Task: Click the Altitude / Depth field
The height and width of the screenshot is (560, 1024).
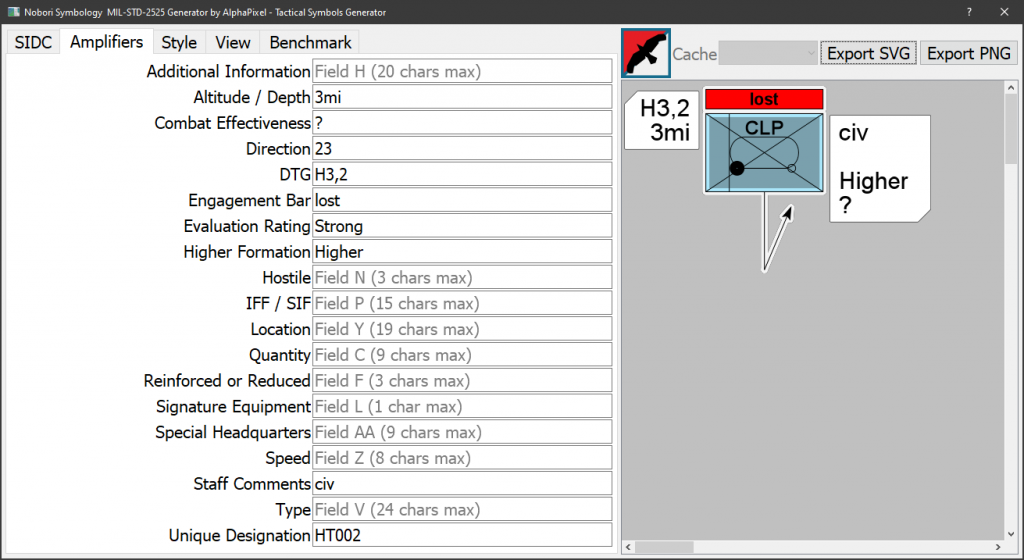Action: tap(462, 97)
